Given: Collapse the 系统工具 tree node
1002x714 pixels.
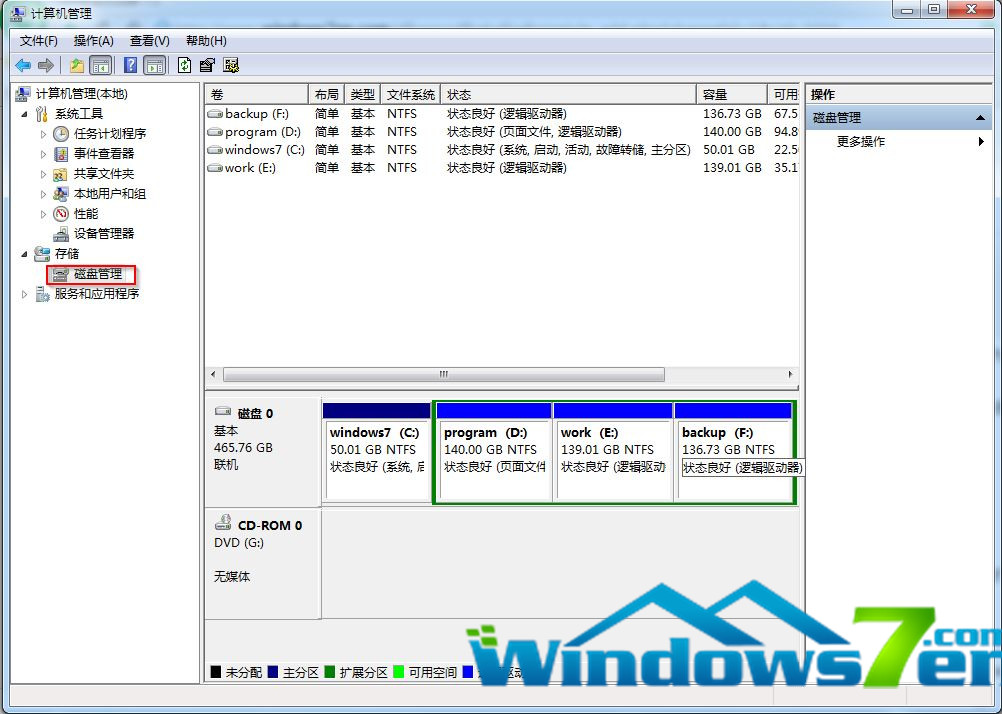Looking at the screenshot, I should 24,113.
